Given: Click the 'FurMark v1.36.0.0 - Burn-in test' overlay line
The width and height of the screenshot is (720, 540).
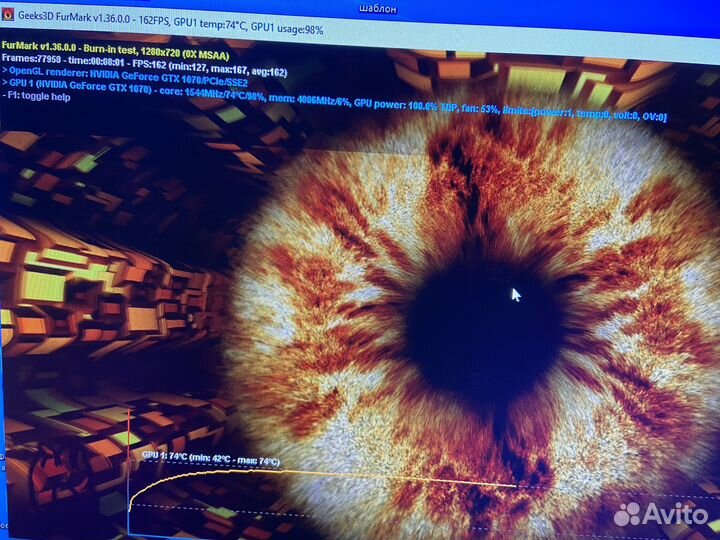Looking at the screenshot, I should click(115, 51).
